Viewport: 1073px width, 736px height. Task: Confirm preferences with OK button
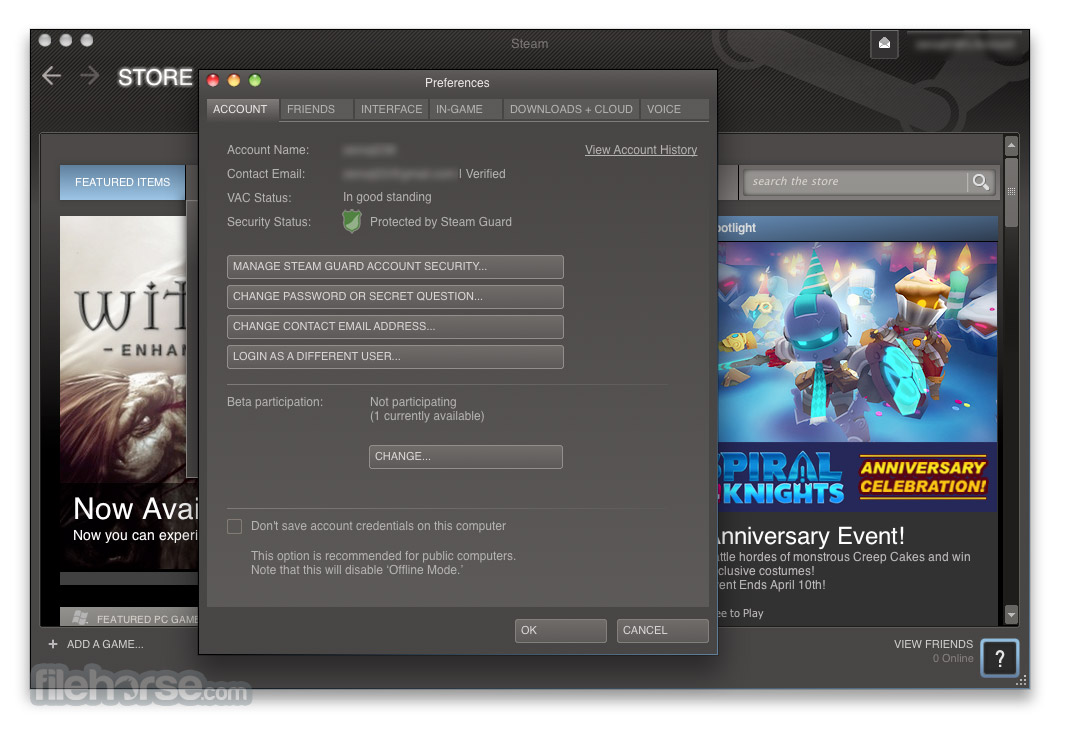tap(560, 631)
